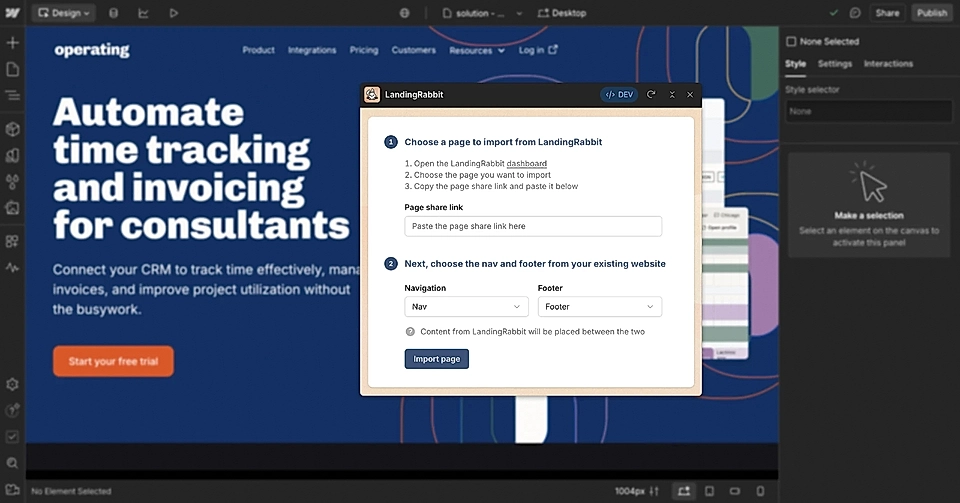Screen dimensions: 960x503
Task: Toggle the None Selected checkbox icon
Action: tap(791, 42)
